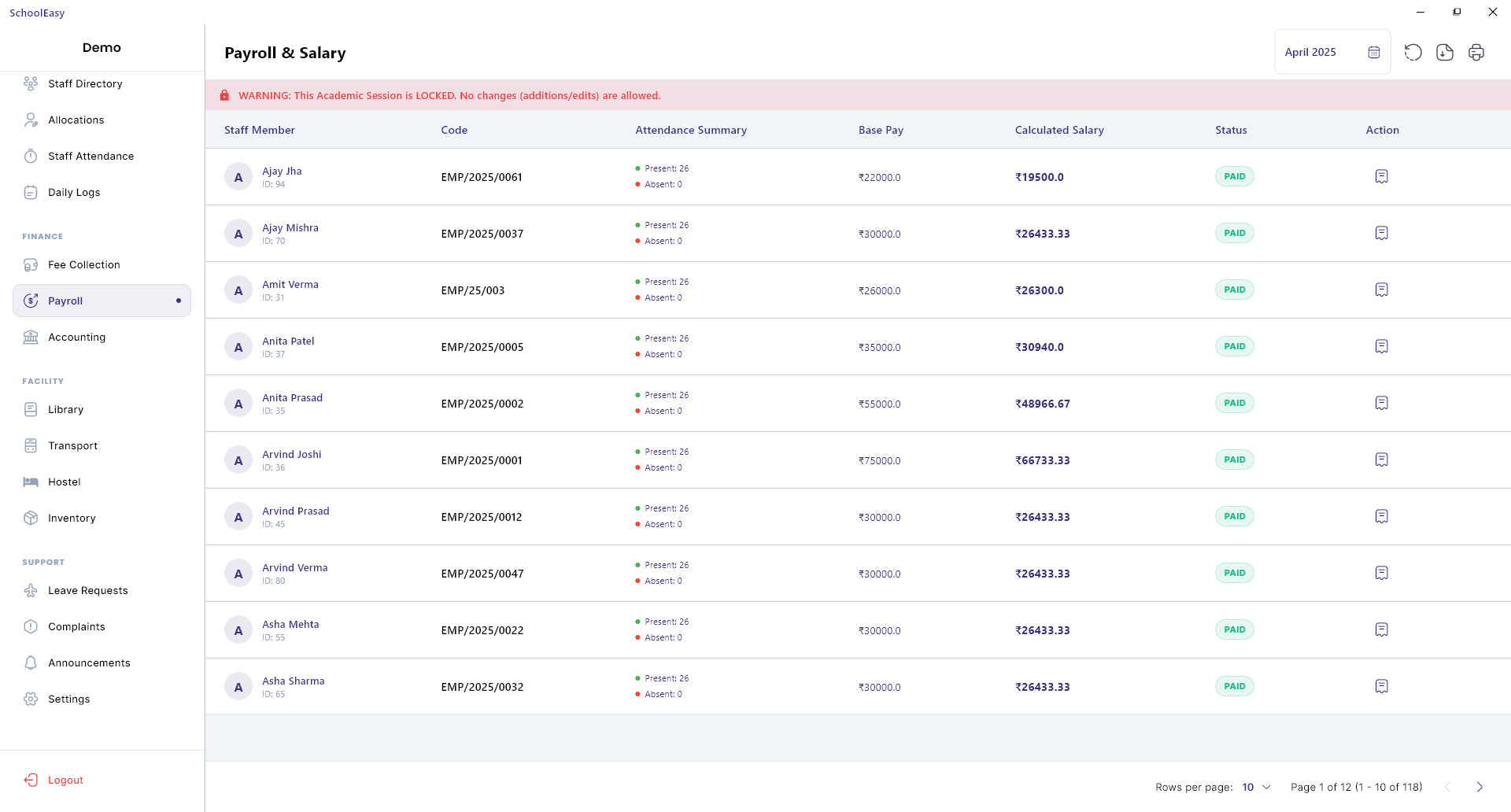Click the print icon
The image size is (1511, 812).
point(1476,52)
